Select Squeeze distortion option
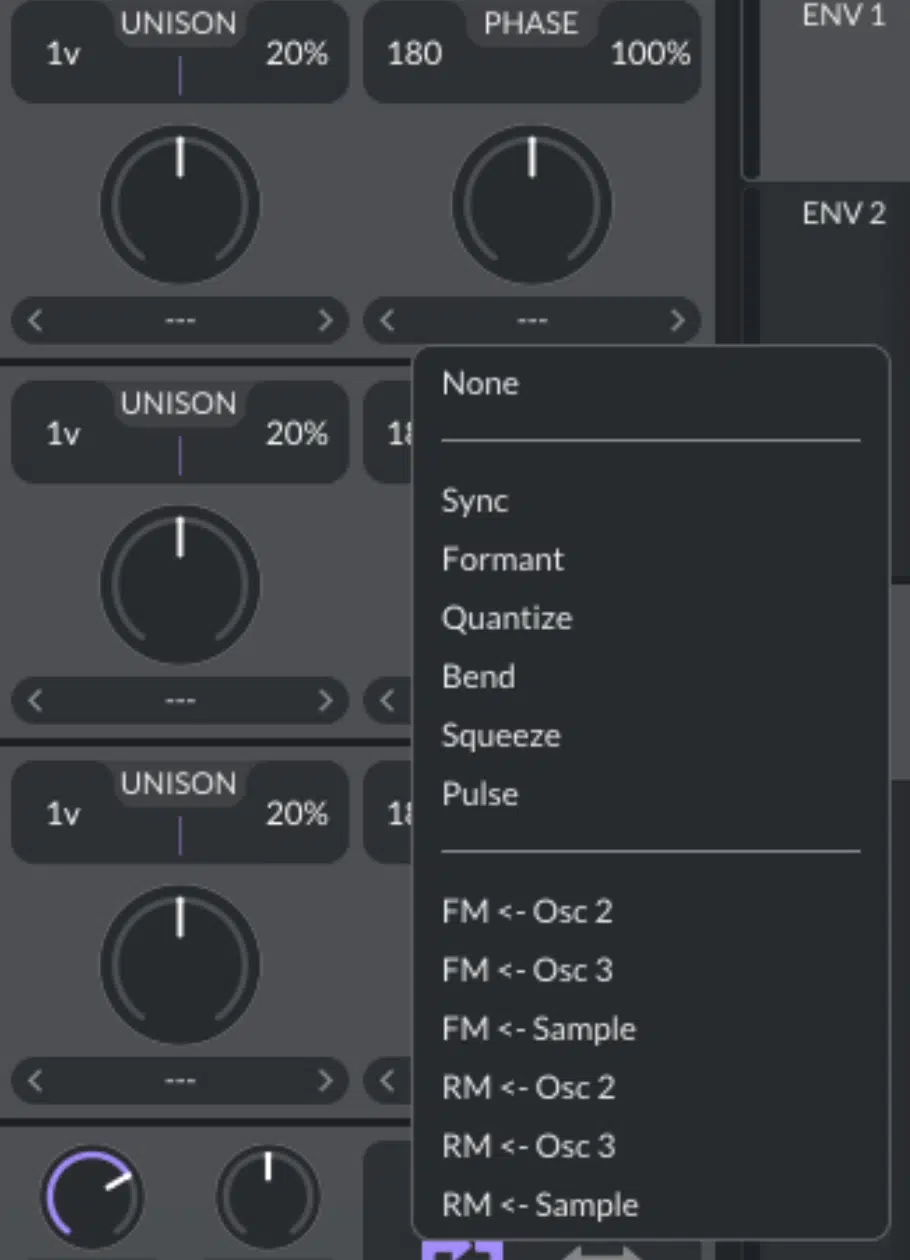910x1260 pixels. (500, 736)
